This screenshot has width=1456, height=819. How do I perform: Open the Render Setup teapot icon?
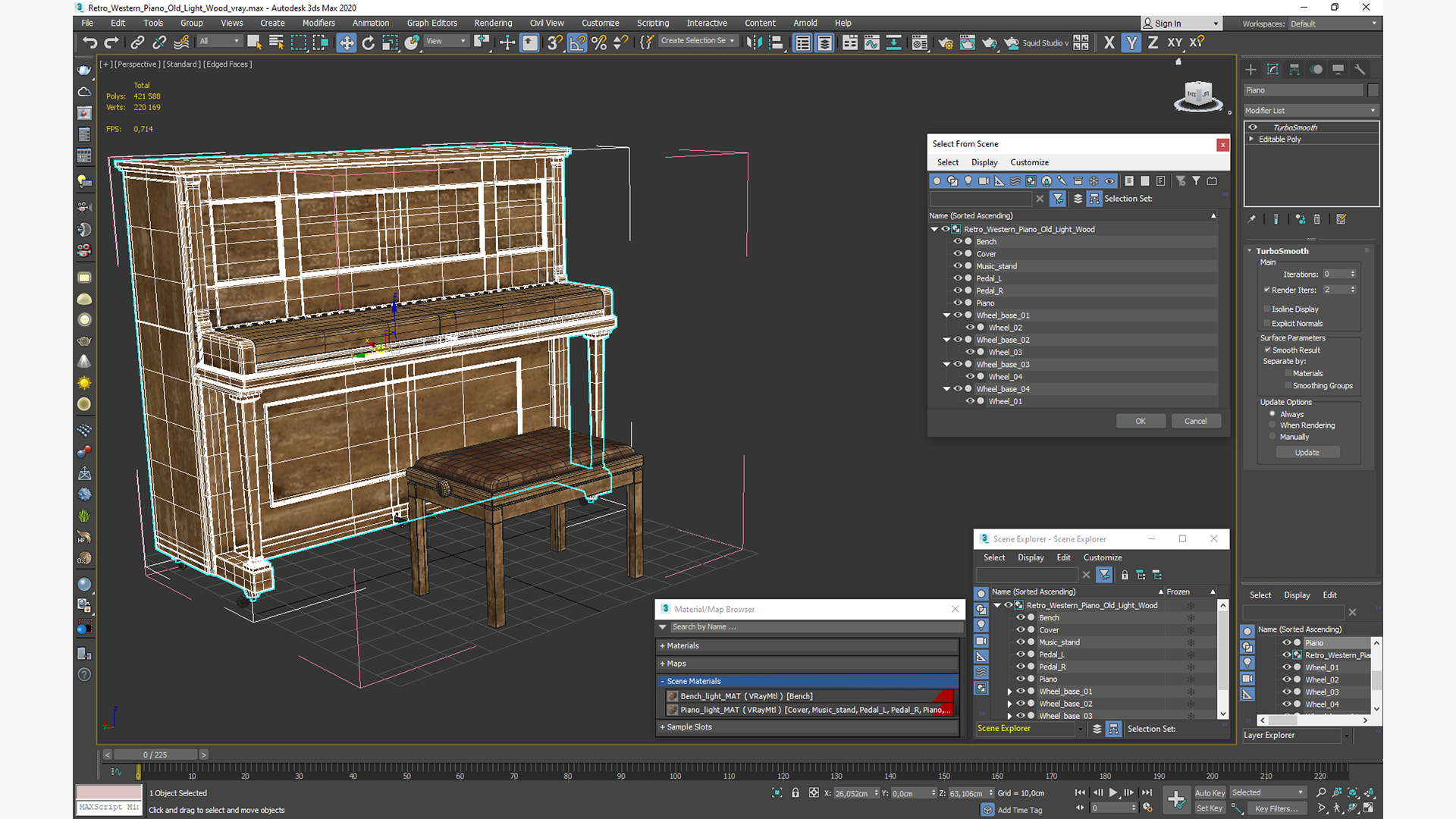[x=946, y=42]
